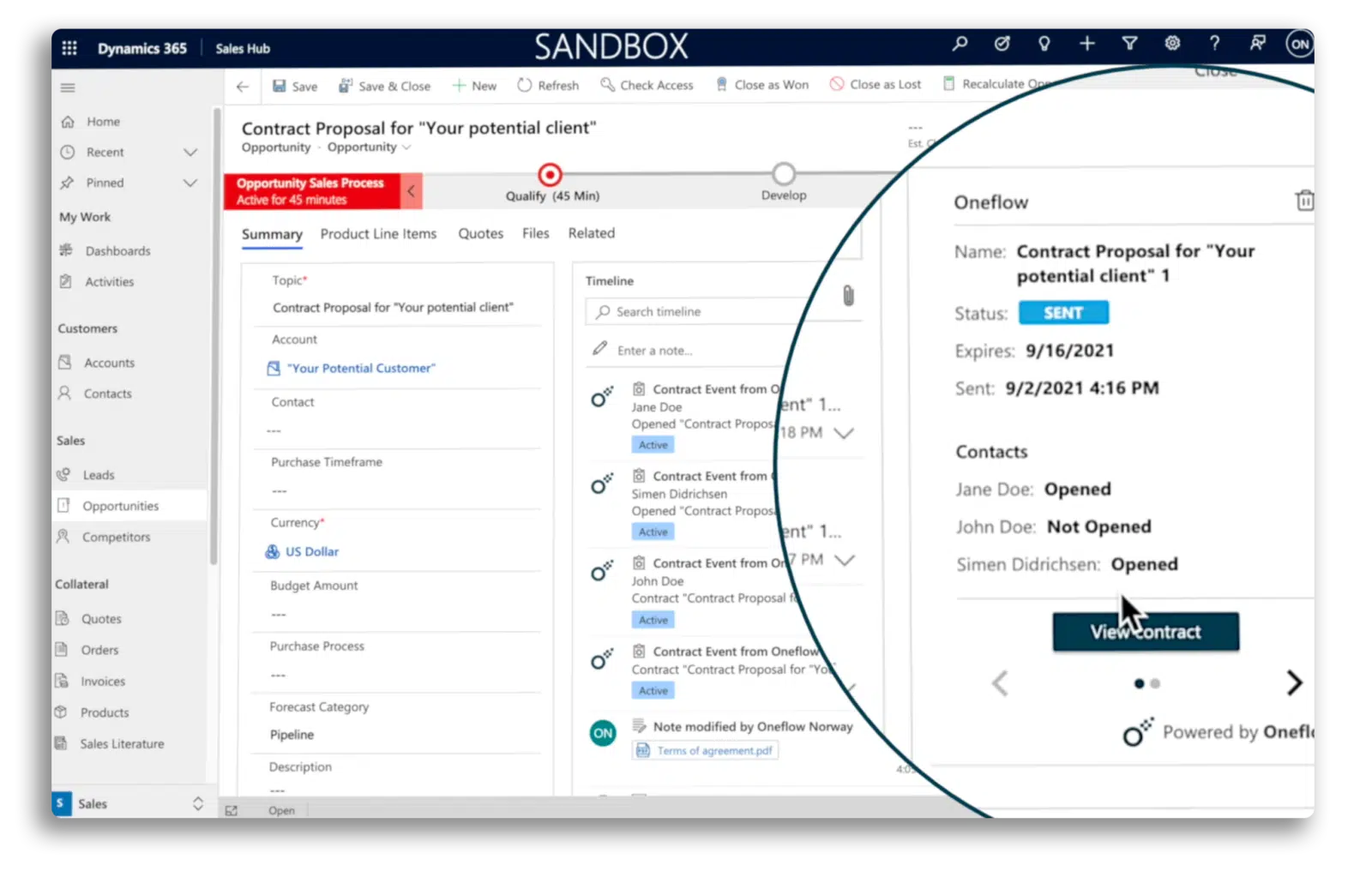
Task: Expand the Pinned section in the sidebar
Action: point(190,183)
